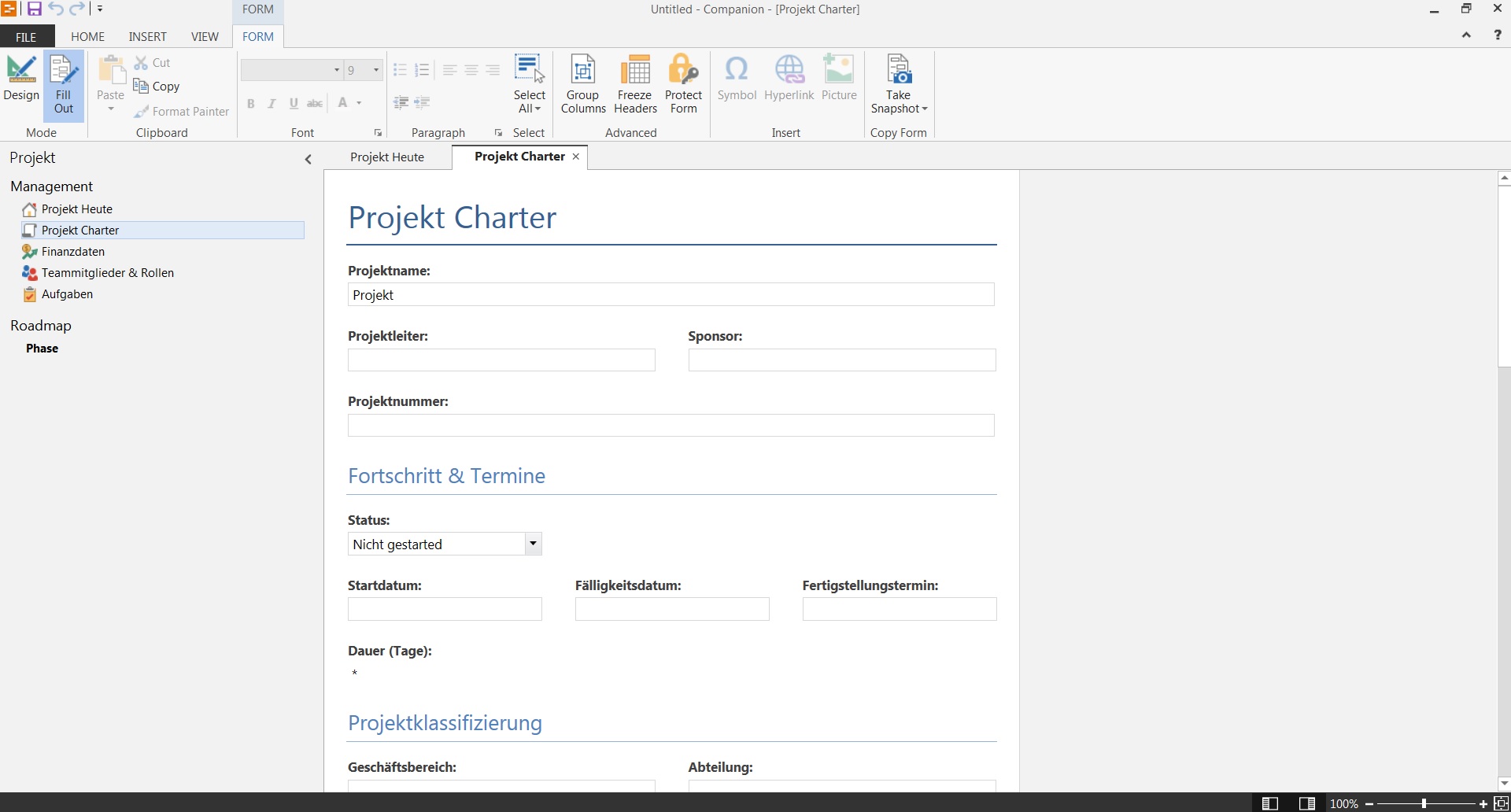Zoom in with plus button
The height and width of the screenshot is (812, 1511).
tap(1483, 803)
